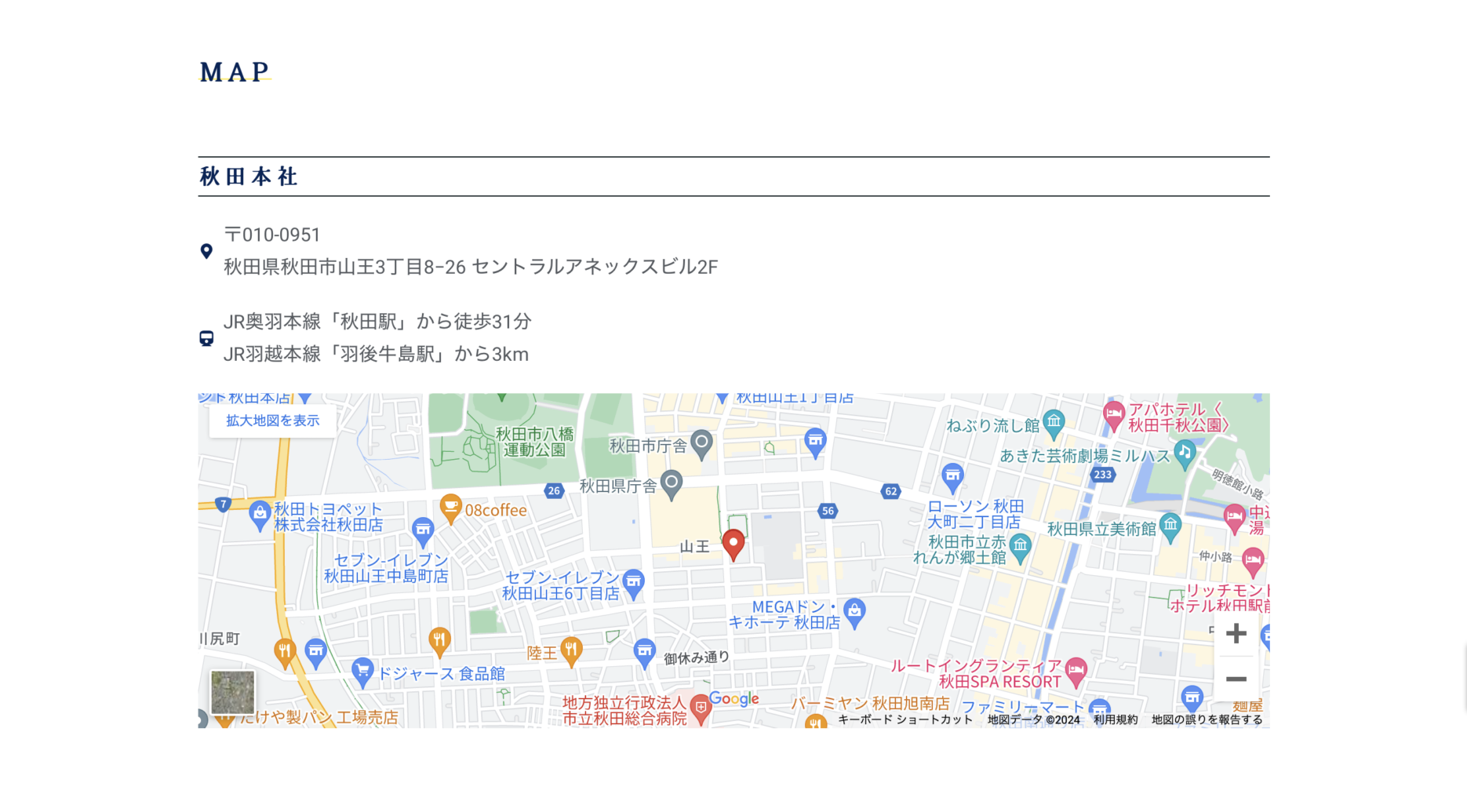Click the ドジャース 食品館 shopping cart marker
1467x812 pixels.
point(362,672)
